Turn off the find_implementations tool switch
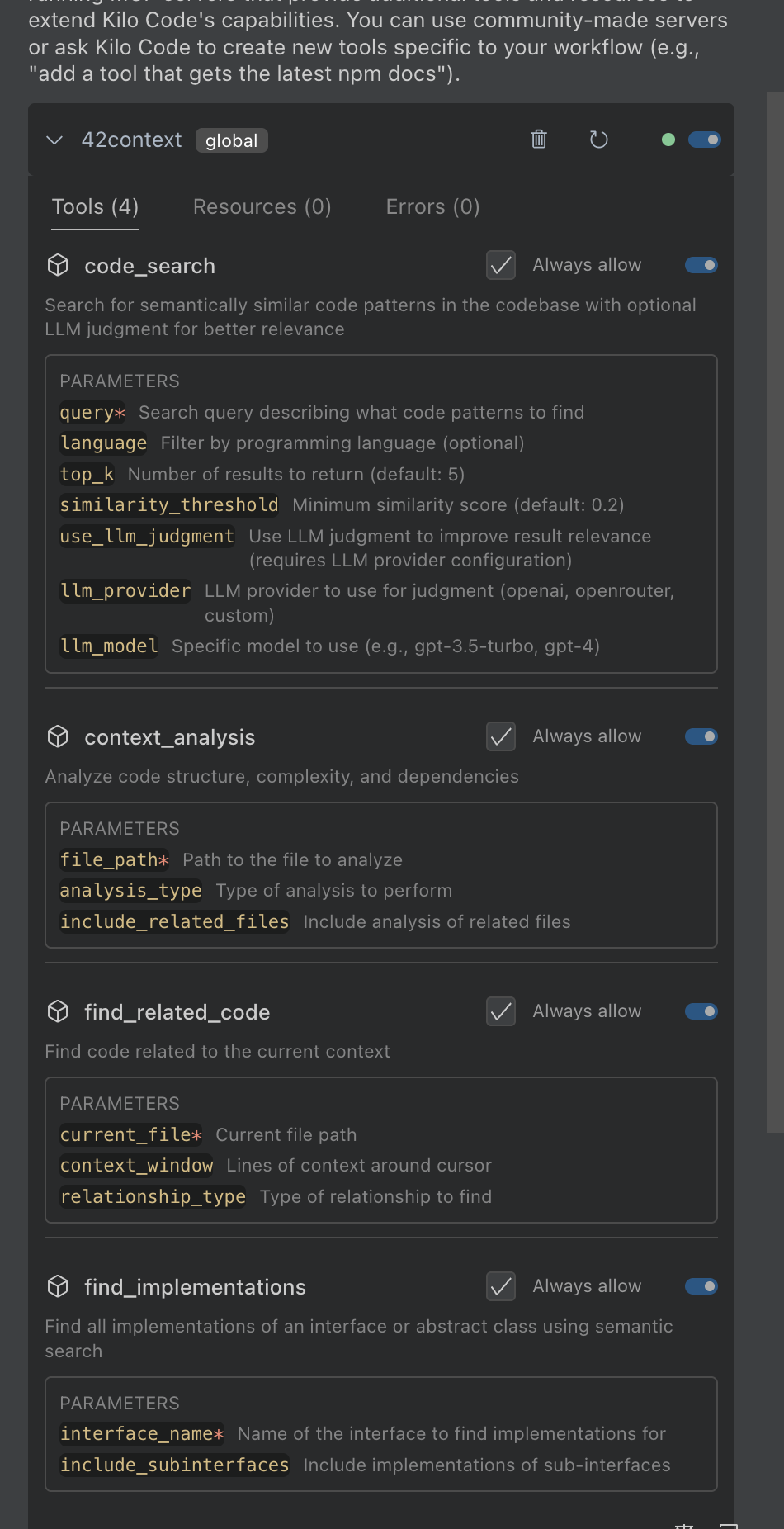 tap(701, 1286)
